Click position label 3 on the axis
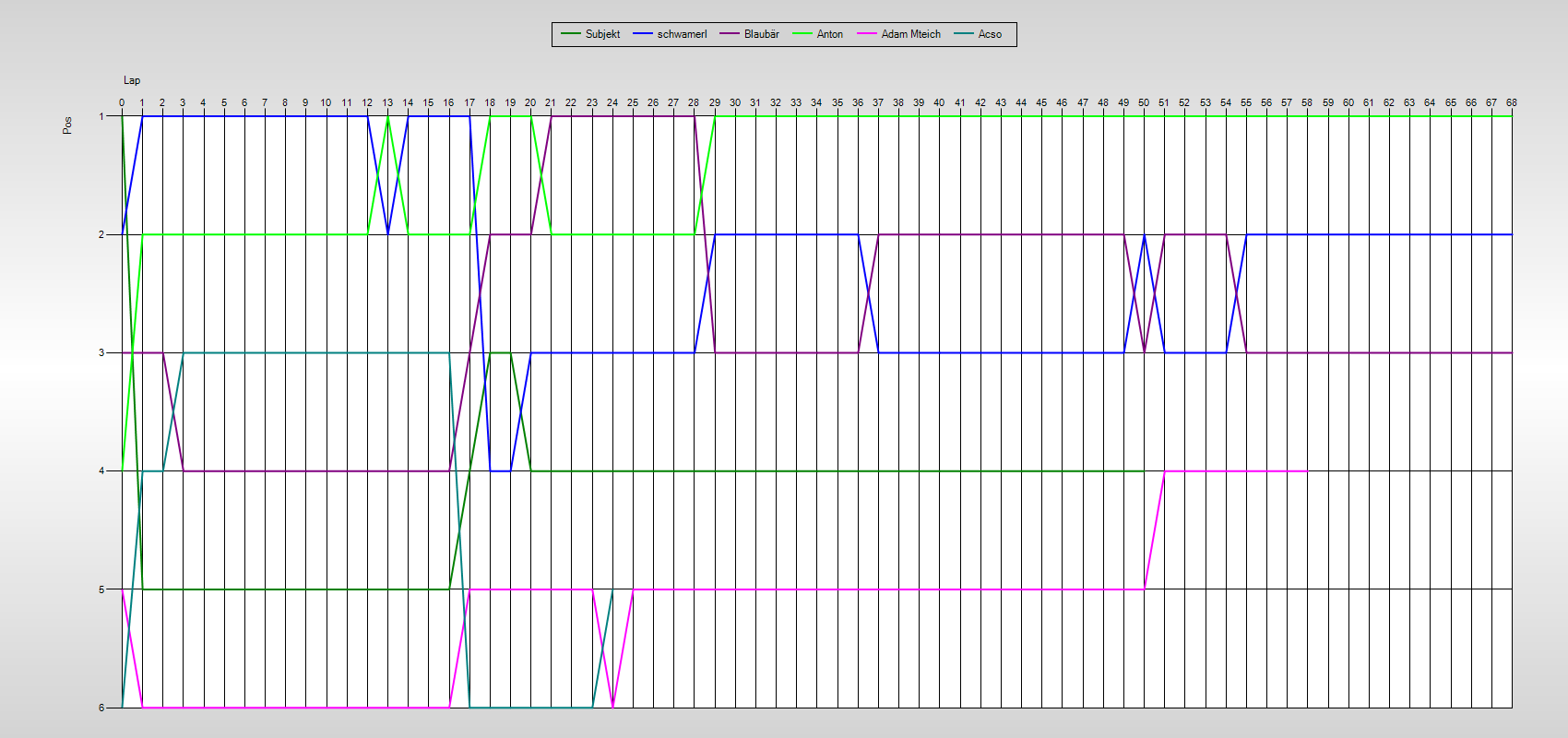Viewport: 1568px width, 738px height. (101, 352)
